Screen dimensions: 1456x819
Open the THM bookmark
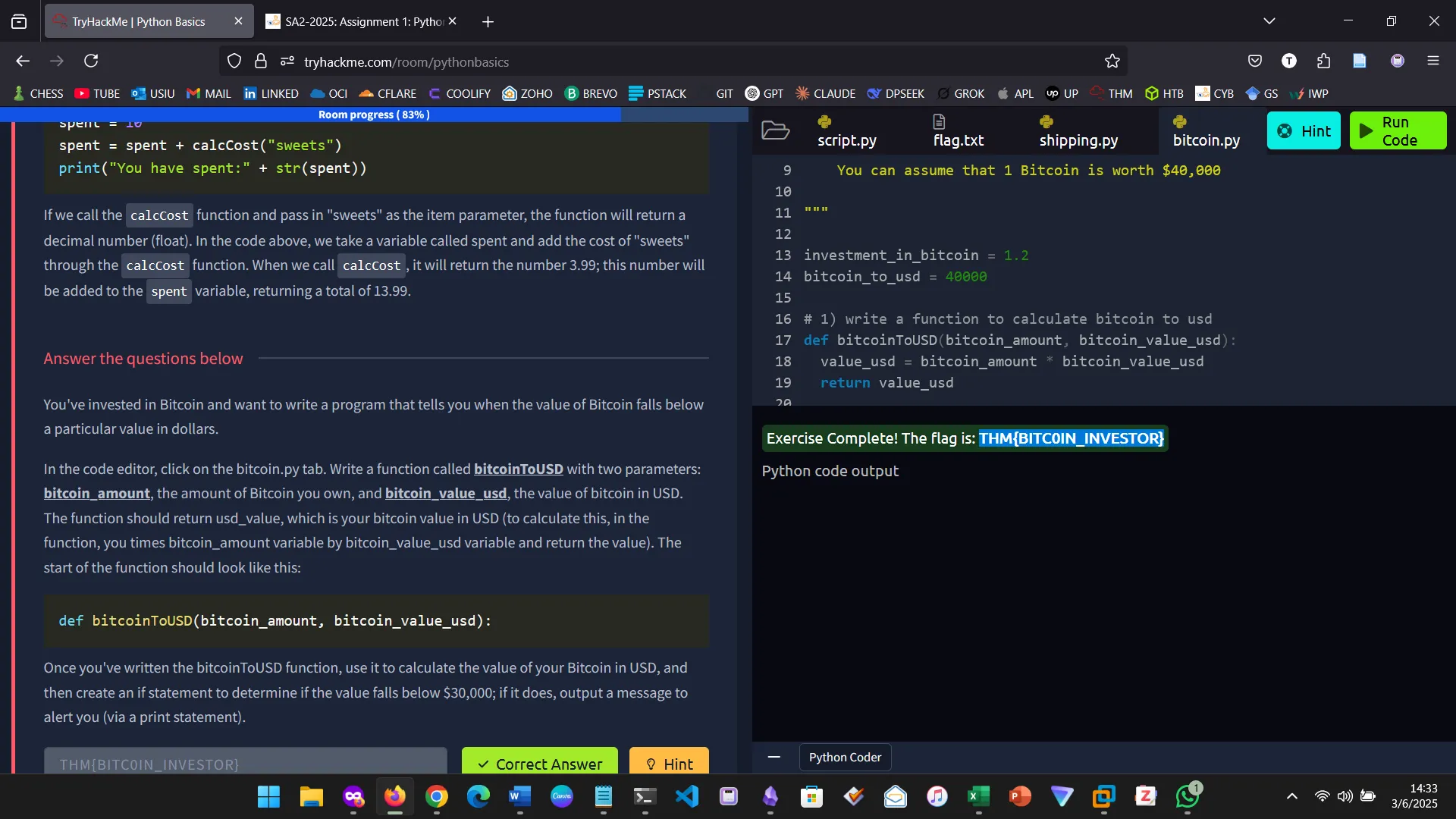click(1111, 93)
